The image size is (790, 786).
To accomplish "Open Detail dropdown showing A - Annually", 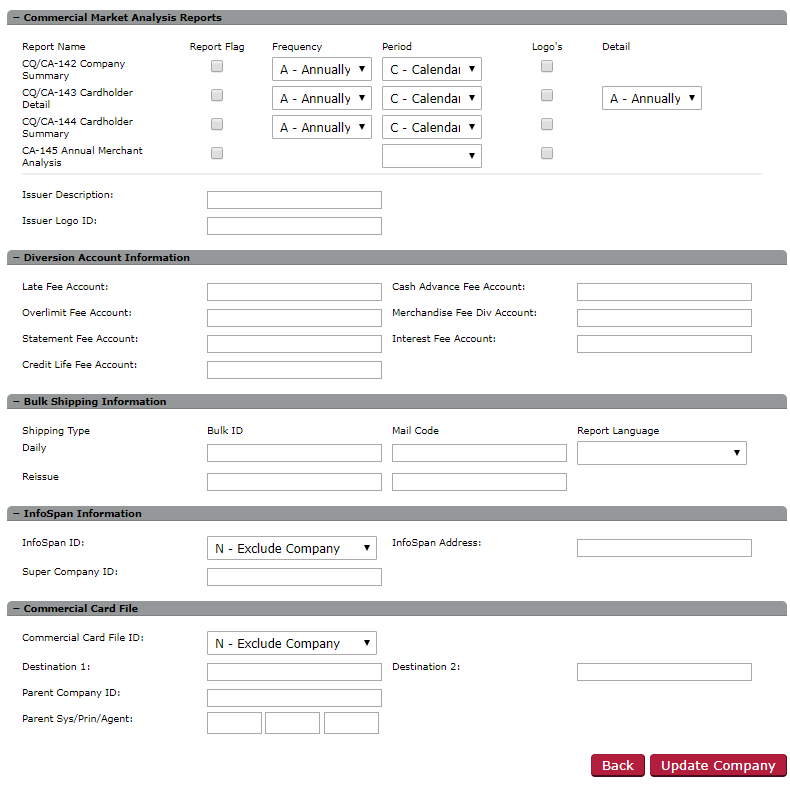I will (652, 98).
